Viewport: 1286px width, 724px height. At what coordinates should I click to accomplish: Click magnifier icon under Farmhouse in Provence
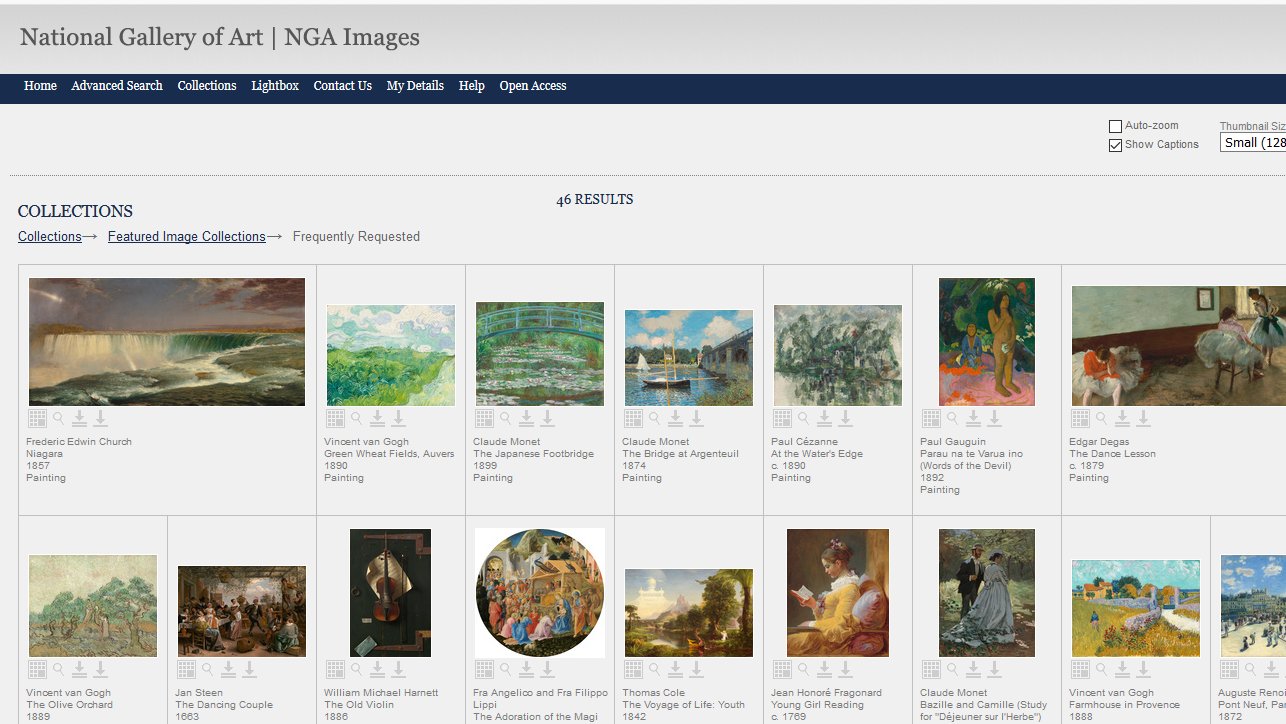point(1102,669)
